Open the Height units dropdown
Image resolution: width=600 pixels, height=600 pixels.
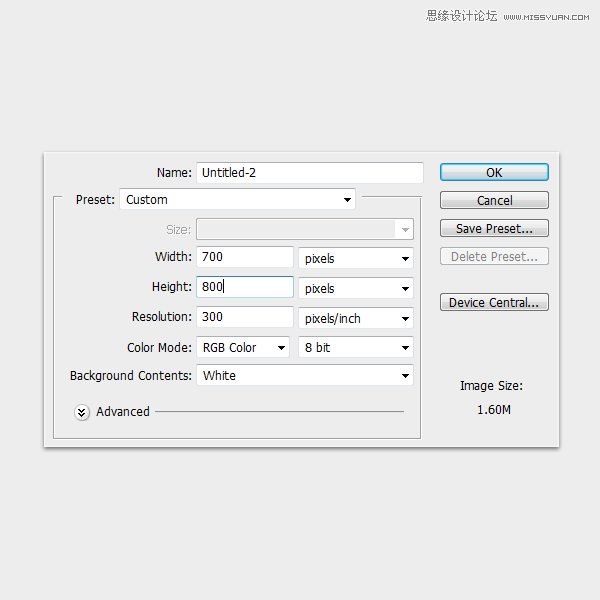coord(356,288)
